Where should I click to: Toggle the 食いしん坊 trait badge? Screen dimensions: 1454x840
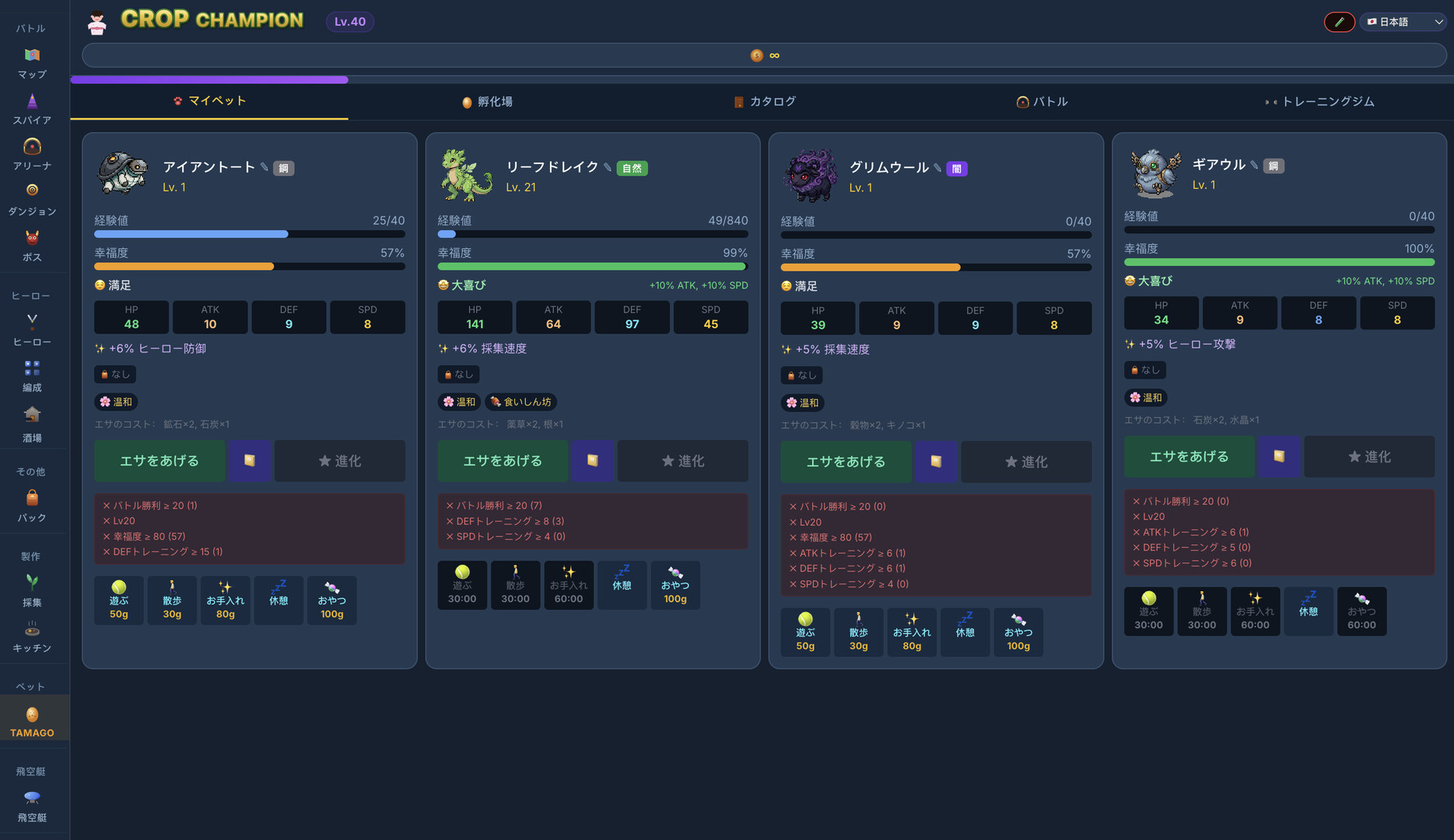(x=520, y=401)
